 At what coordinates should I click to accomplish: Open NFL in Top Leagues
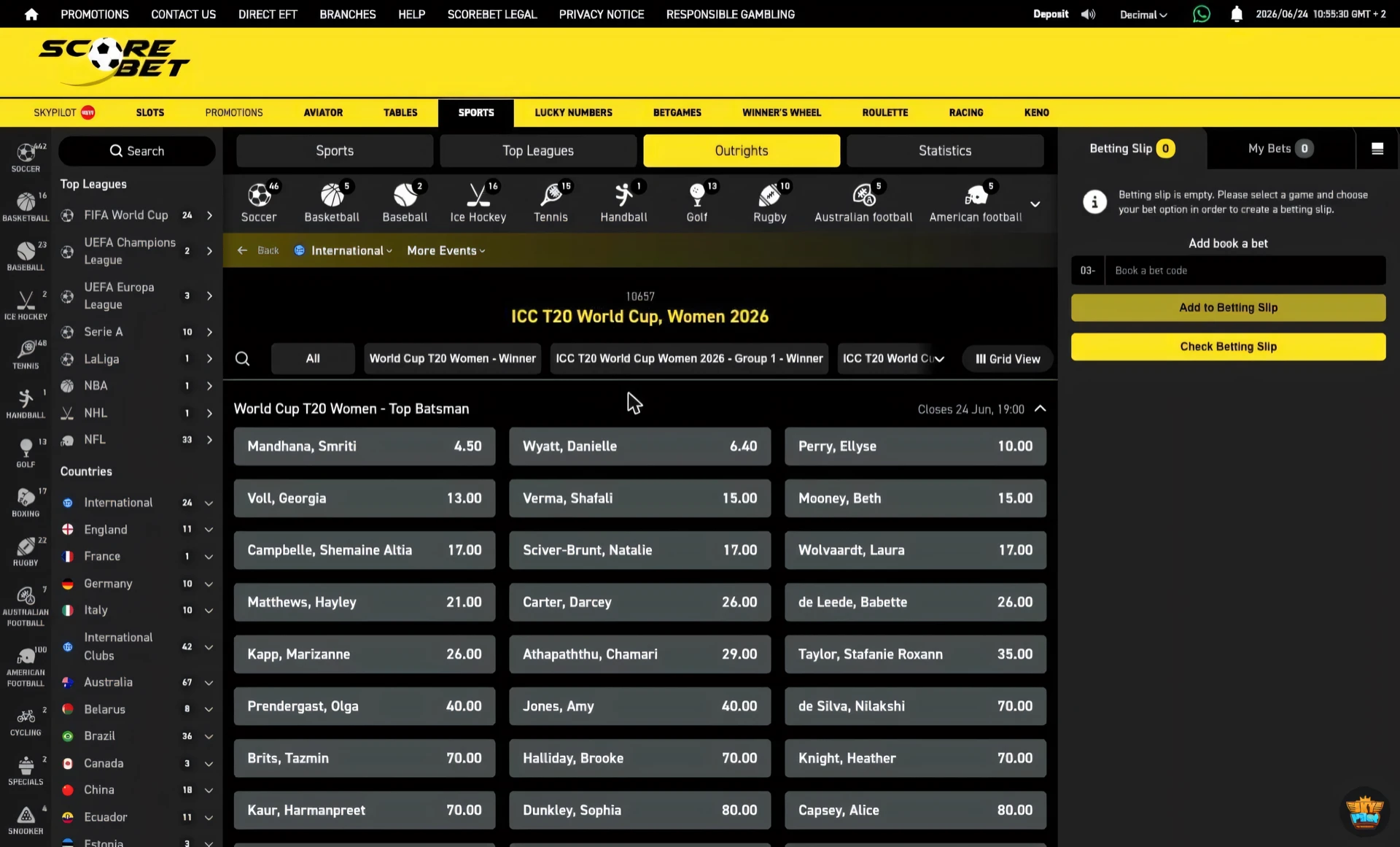tap(136, 439)
